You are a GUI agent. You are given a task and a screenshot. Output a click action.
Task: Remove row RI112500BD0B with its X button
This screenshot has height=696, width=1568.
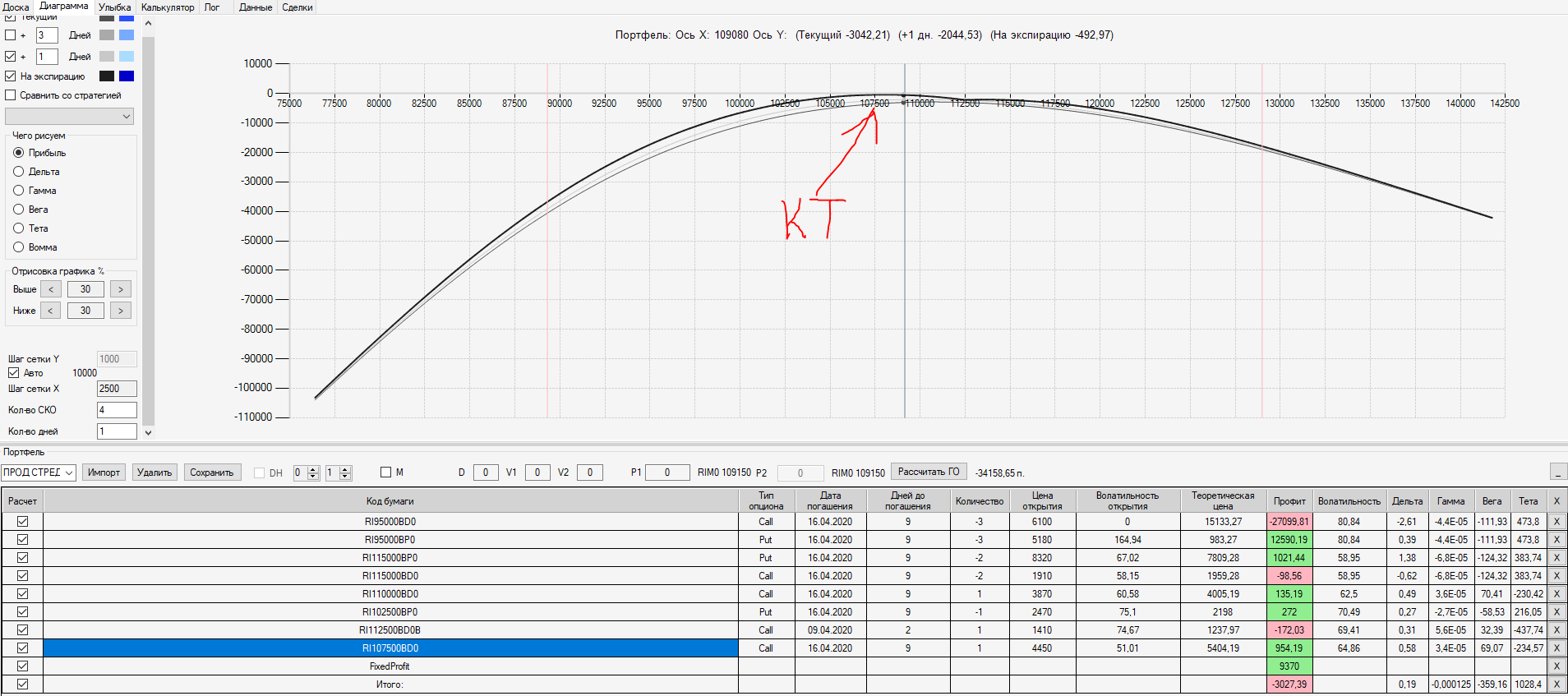[1556, 630]
